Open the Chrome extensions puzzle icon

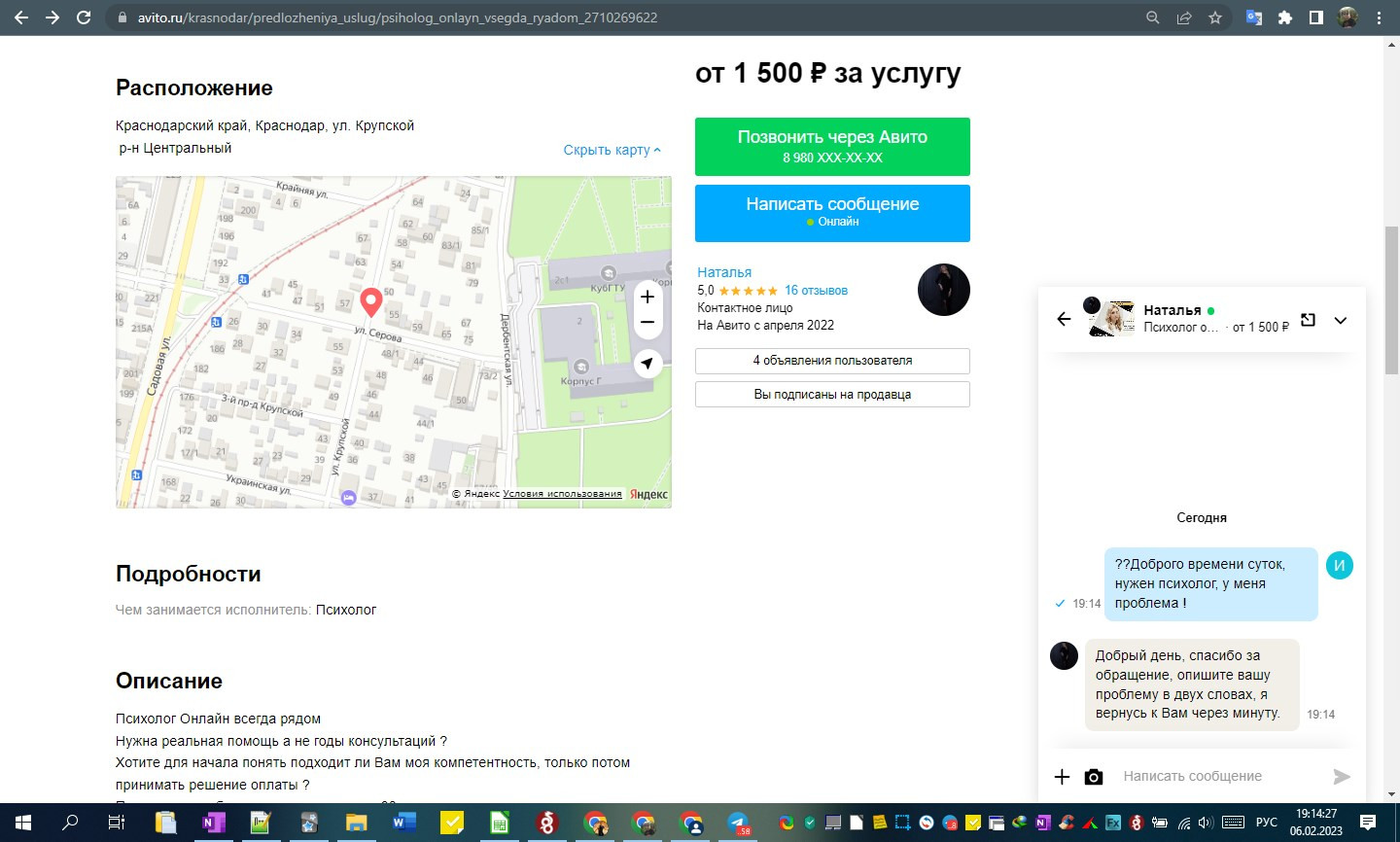(x=1285, y=18)
